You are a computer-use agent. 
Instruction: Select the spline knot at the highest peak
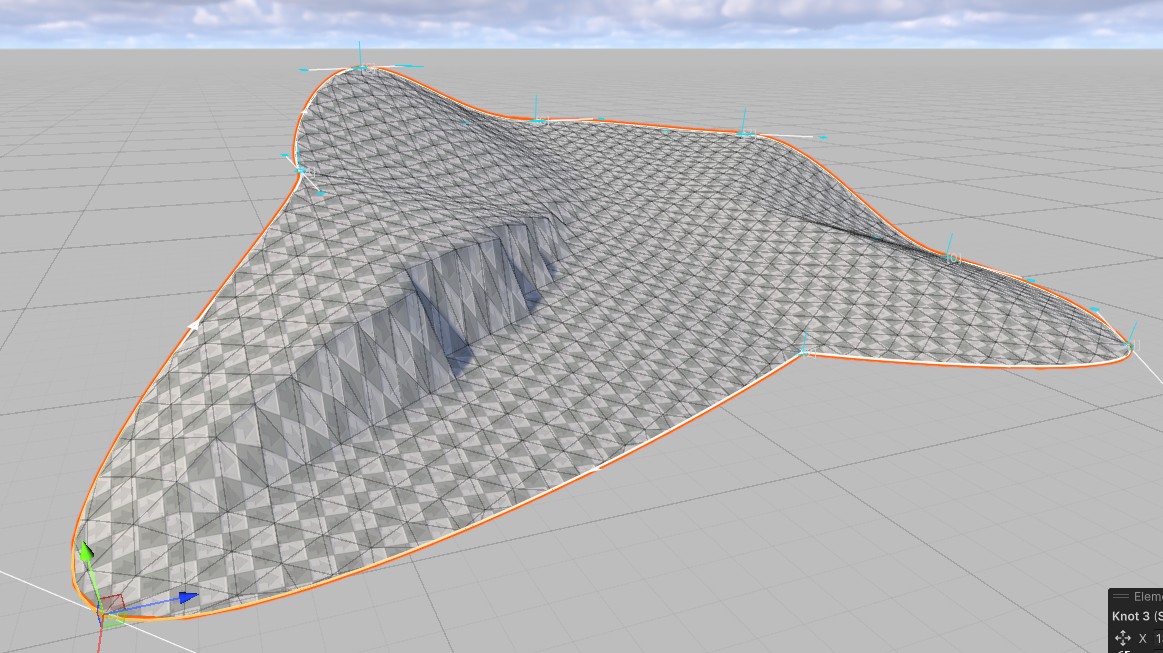click(x=362, y=69)
